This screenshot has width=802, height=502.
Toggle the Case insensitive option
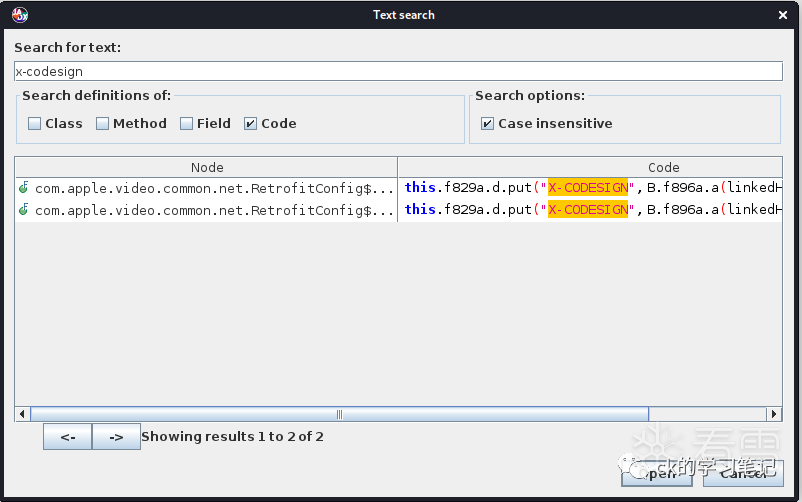488,124
